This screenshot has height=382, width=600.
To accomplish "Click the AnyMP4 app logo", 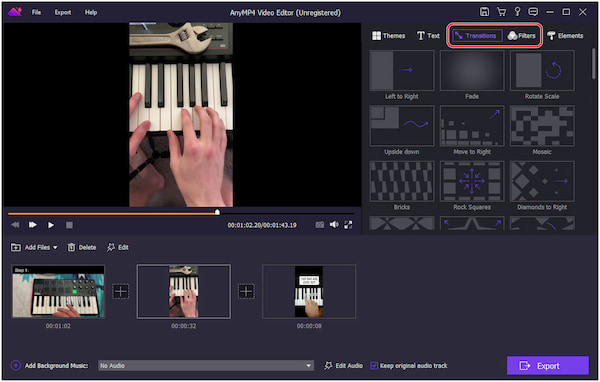I will 15,12.
